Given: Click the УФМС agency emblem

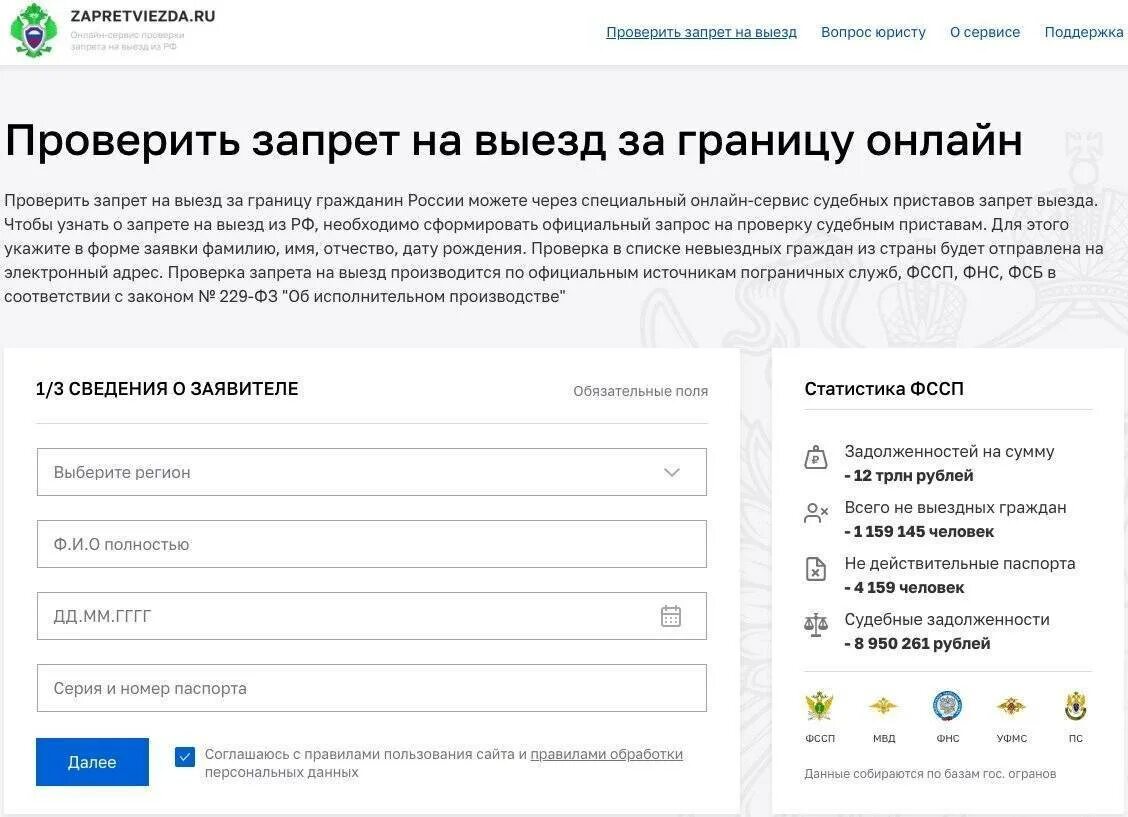Looking at the screenshot, I should (1011, 706).
